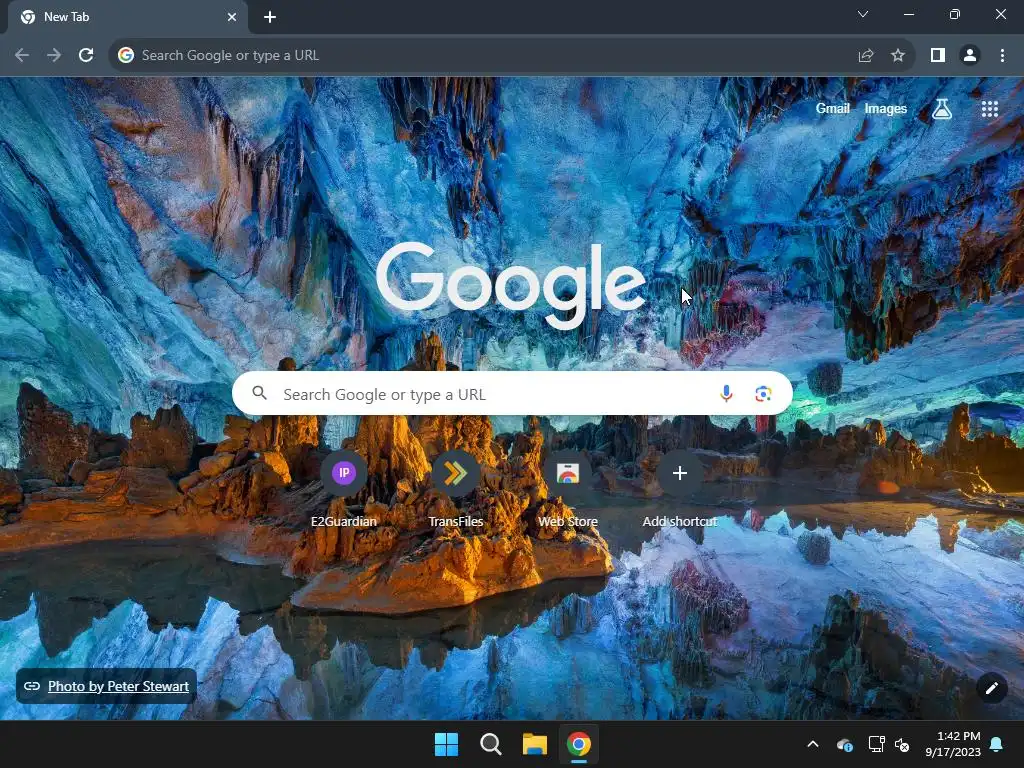This screenshot has width=1024, height=768.
Task: Start voice search with microphone
Action: tap(726, 394)
